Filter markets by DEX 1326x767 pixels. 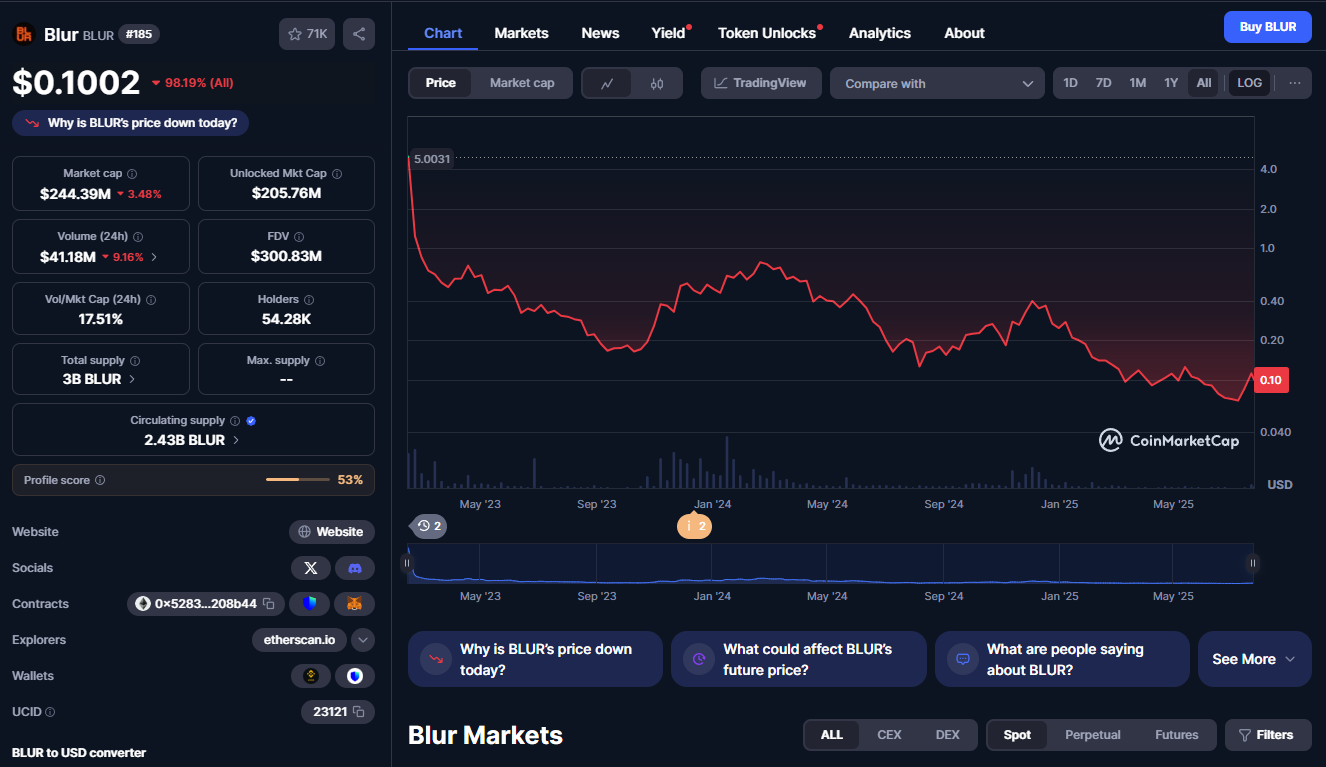click(x=948, y=735)
